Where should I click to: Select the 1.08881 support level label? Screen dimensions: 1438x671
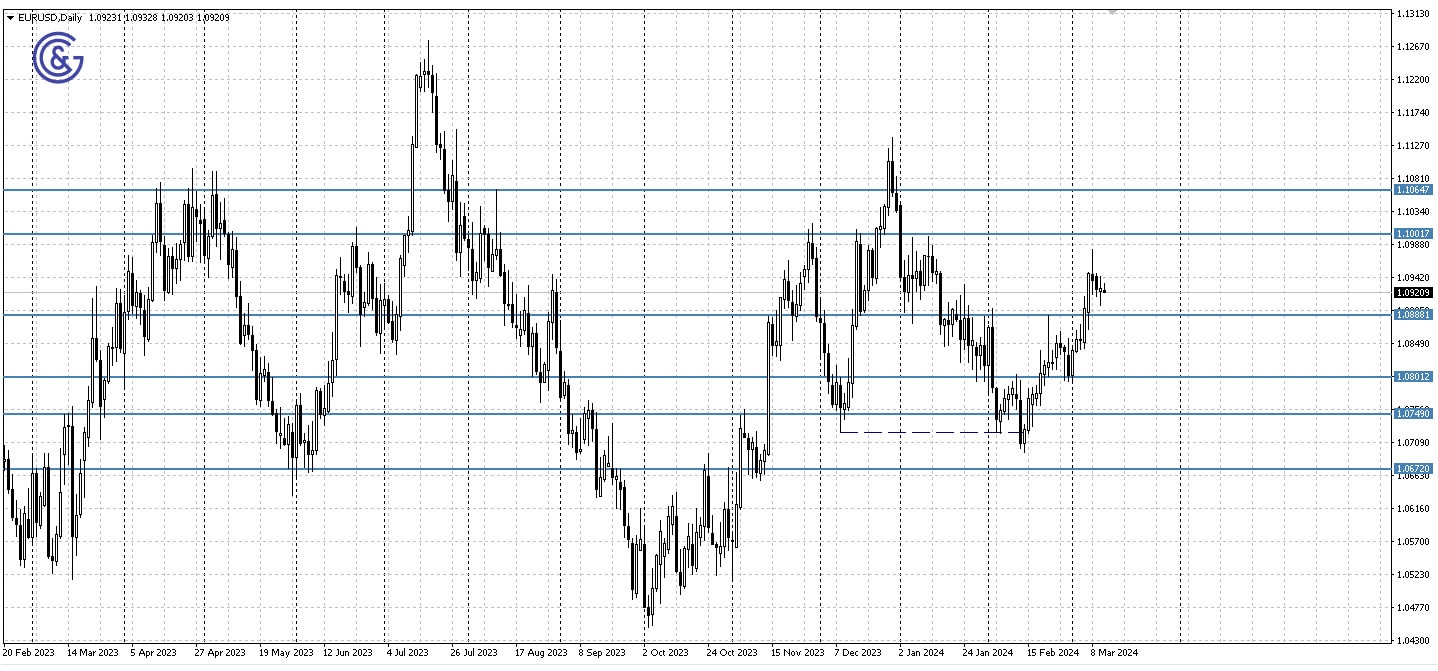point(1413,313)
